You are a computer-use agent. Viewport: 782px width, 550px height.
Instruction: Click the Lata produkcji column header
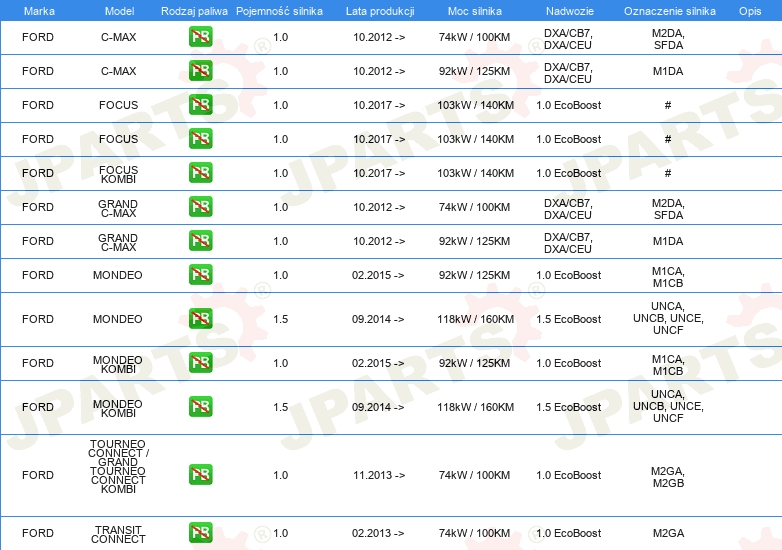pyautogui.click(x=379, y=10)
